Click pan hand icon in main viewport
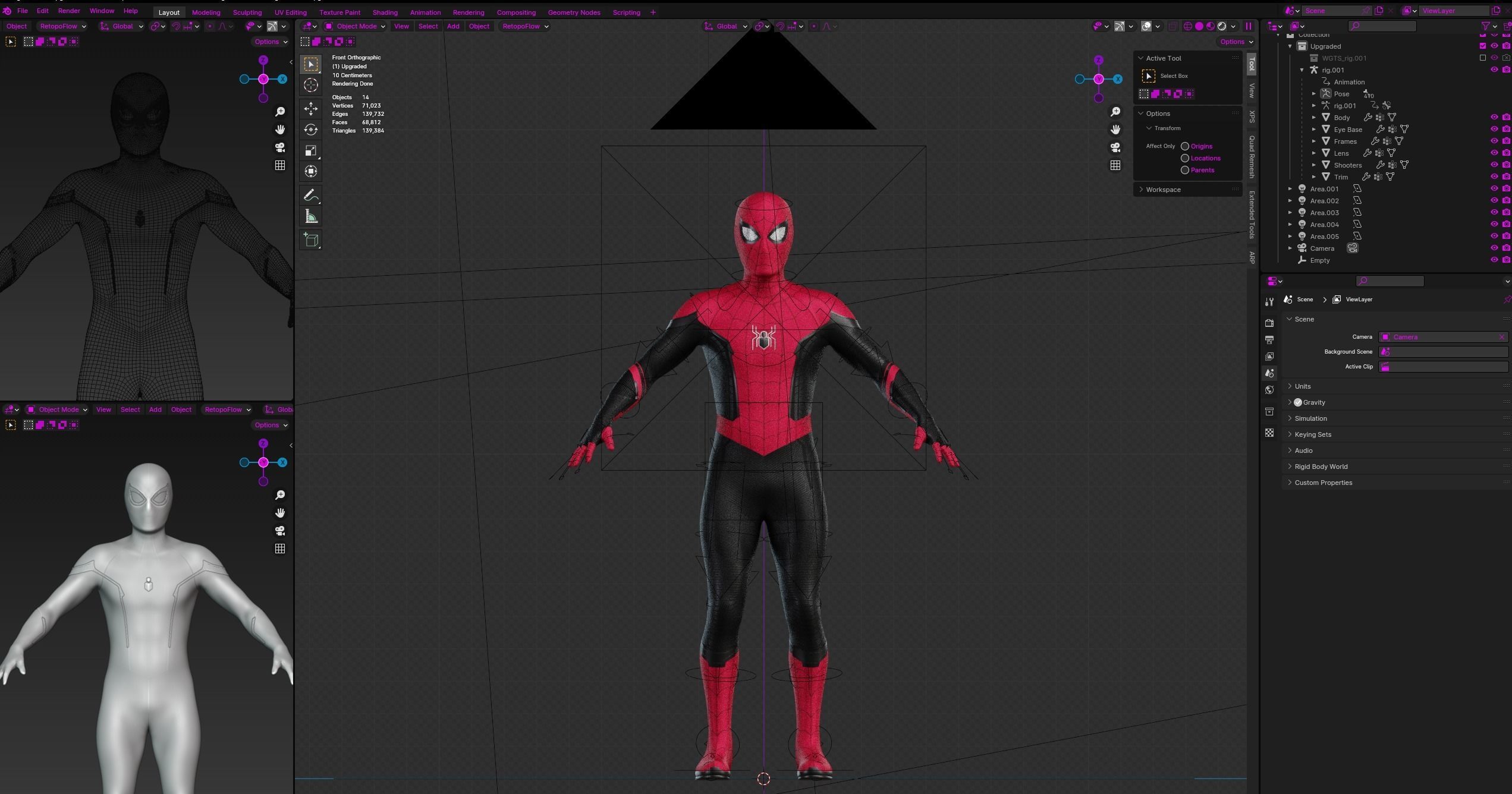The image size is (1512, 794). pyautogui.click(x=1115, y=130)
